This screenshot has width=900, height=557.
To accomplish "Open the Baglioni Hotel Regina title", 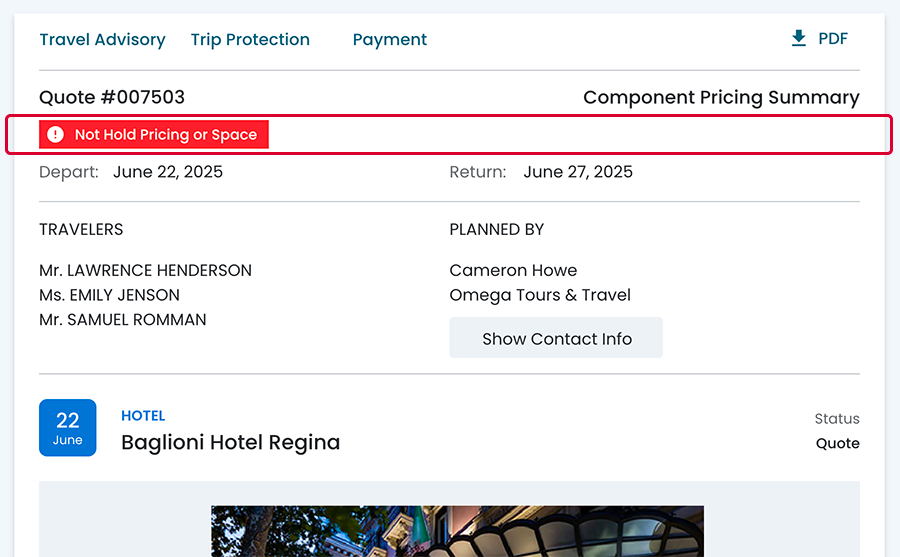I will click(230, 442).
